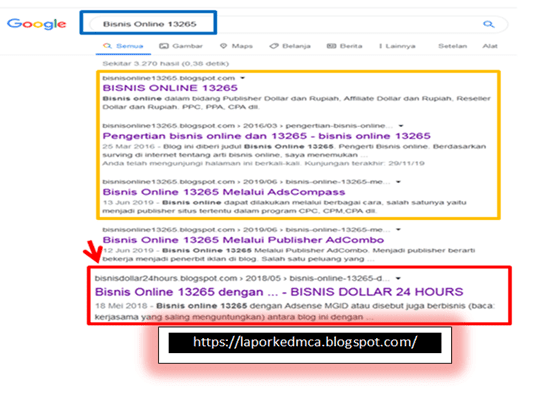Open the Gambar tab
The image size is (547, 396).
pyautogui.click(x=181, y=46)
